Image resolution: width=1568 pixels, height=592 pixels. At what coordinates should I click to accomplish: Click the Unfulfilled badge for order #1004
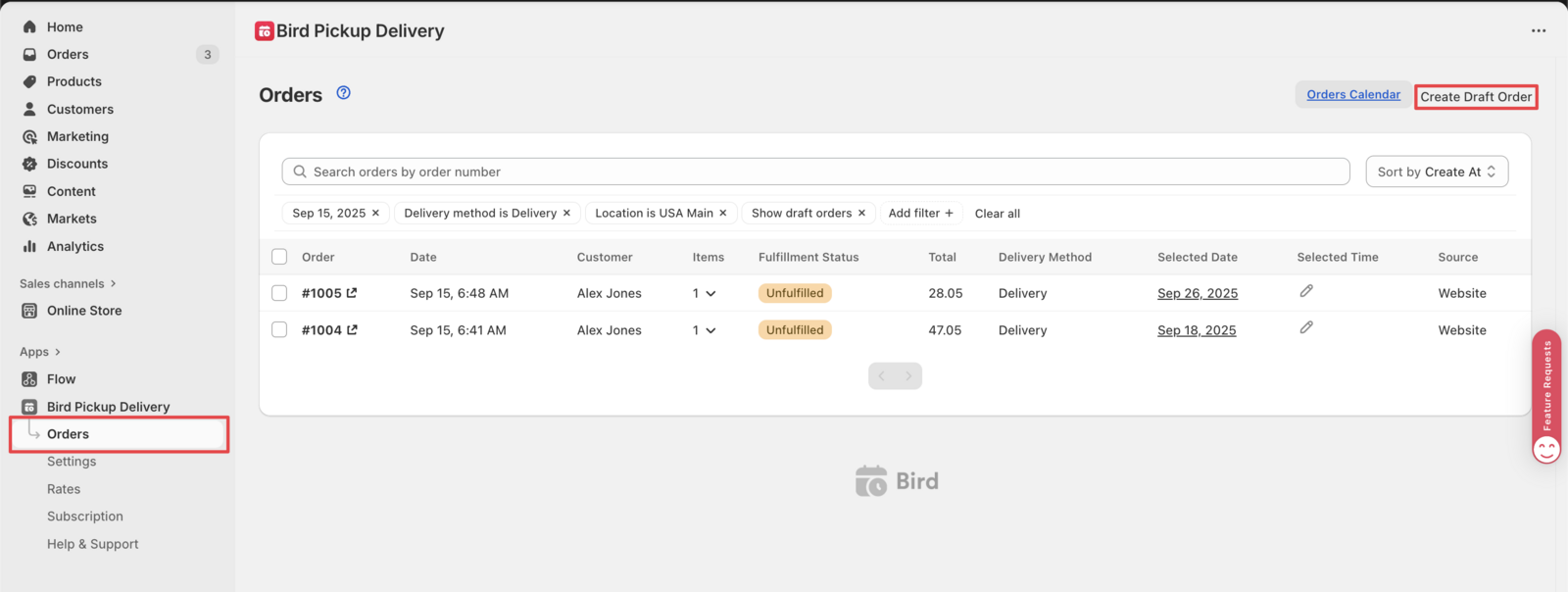pos(795,330)
